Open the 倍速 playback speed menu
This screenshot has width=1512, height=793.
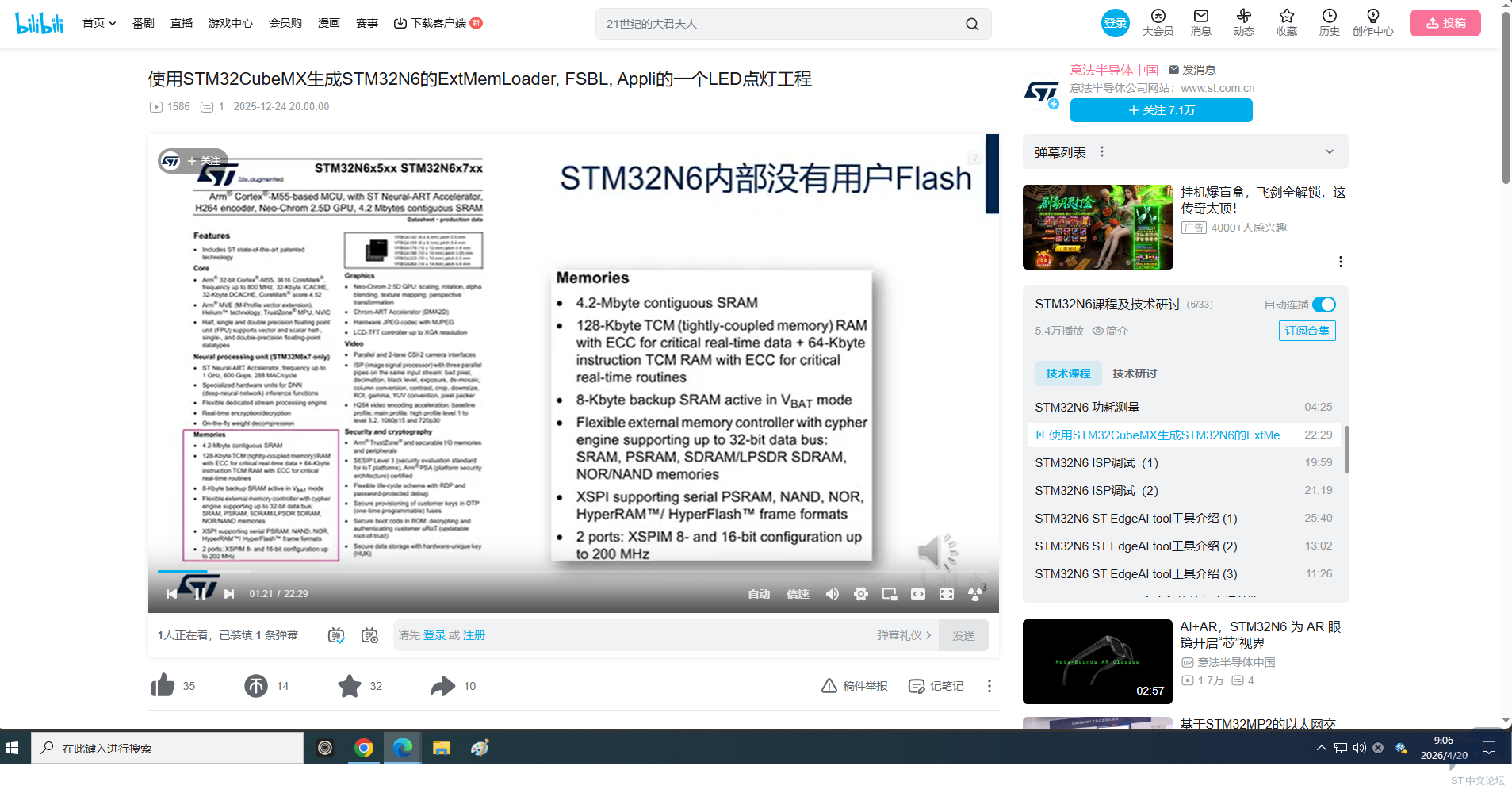click(797, 594)
